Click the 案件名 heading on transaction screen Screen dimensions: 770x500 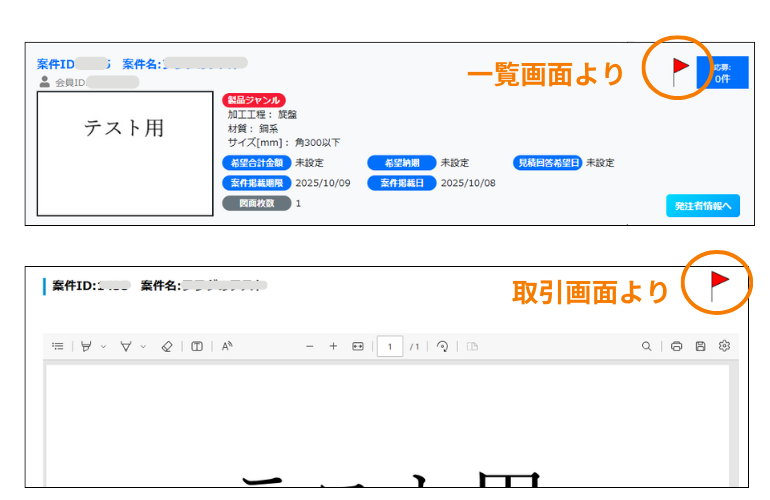point(204,285)
